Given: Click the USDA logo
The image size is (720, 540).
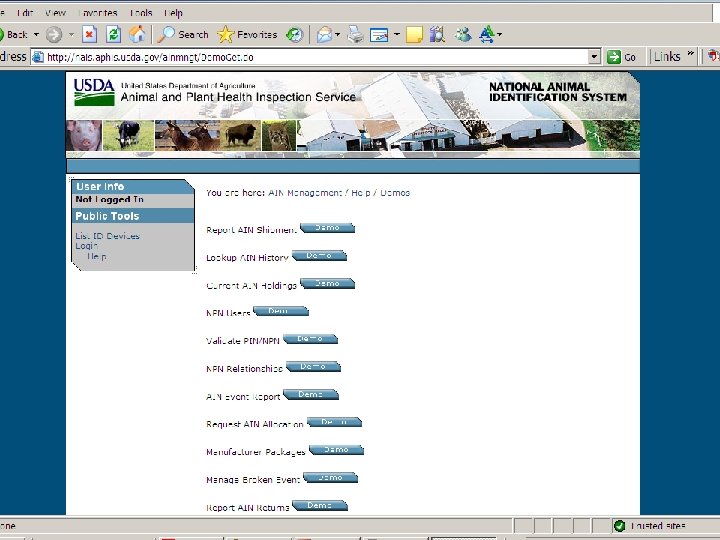Looking at the screenshot, I should click(94, 92).
